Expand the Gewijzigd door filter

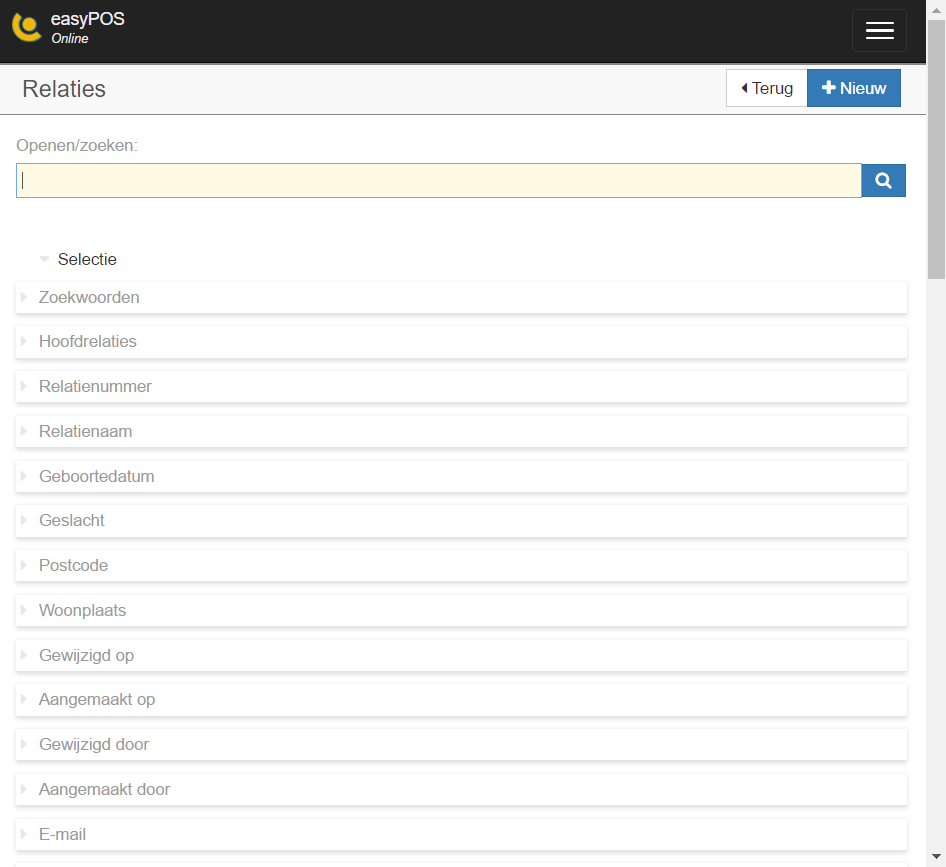462,744
